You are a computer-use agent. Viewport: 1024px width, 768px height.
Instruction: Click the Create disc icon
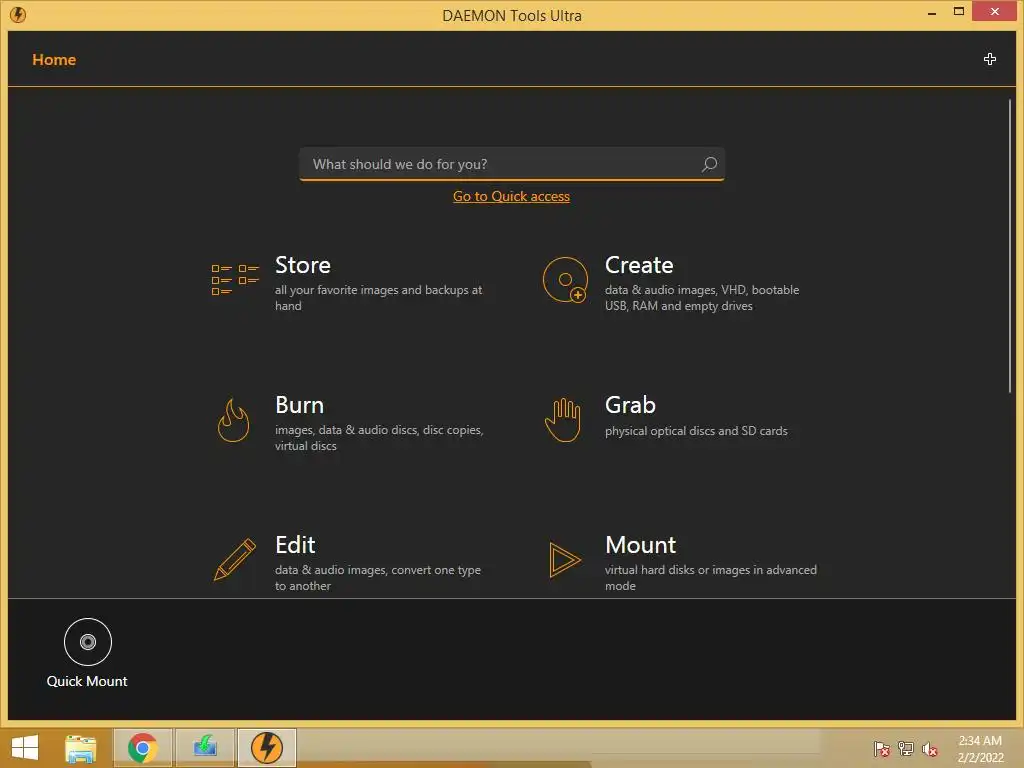565,280
